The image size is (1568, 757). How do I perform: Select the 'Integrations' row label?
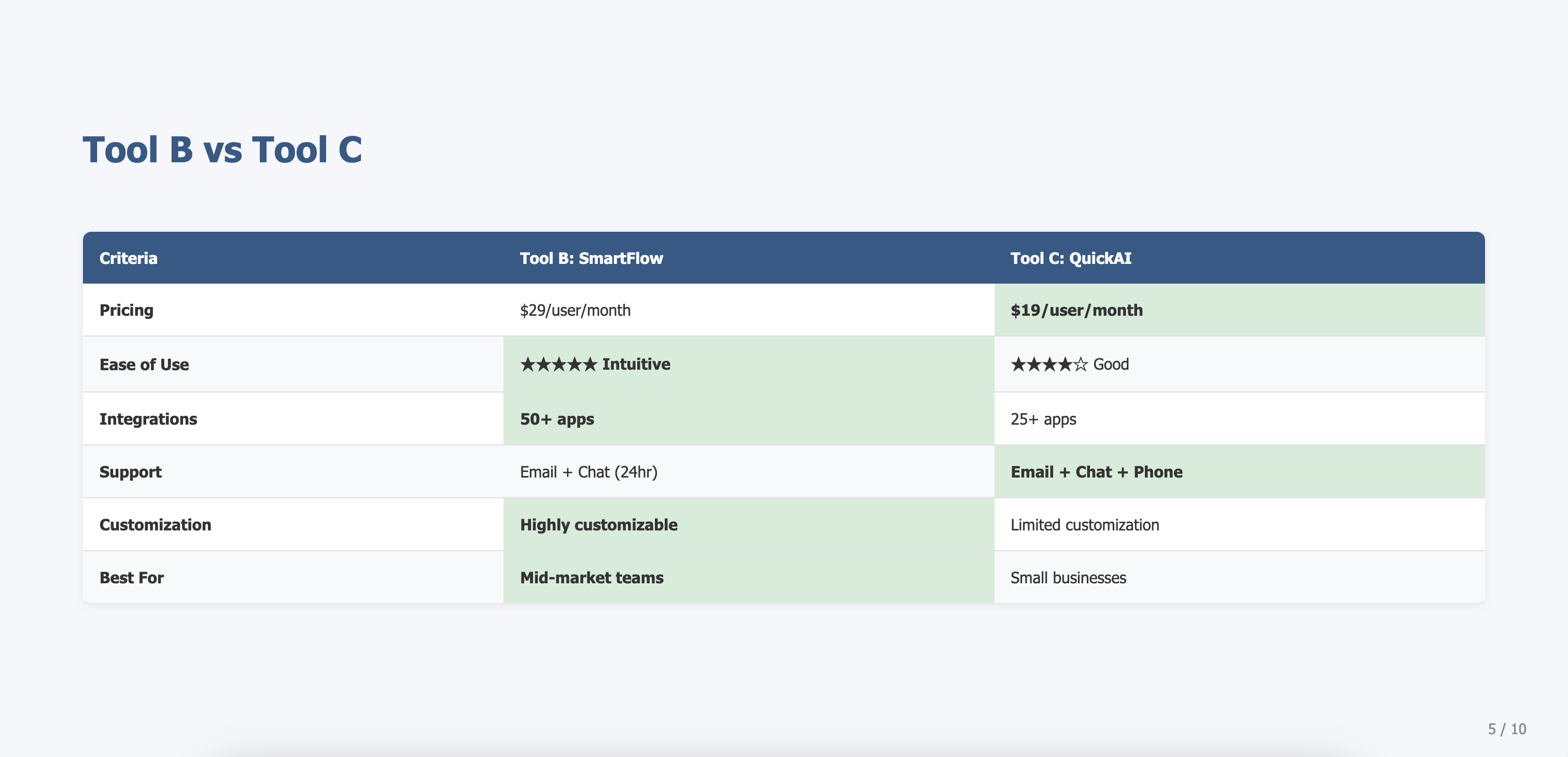[x=148, y=419]
